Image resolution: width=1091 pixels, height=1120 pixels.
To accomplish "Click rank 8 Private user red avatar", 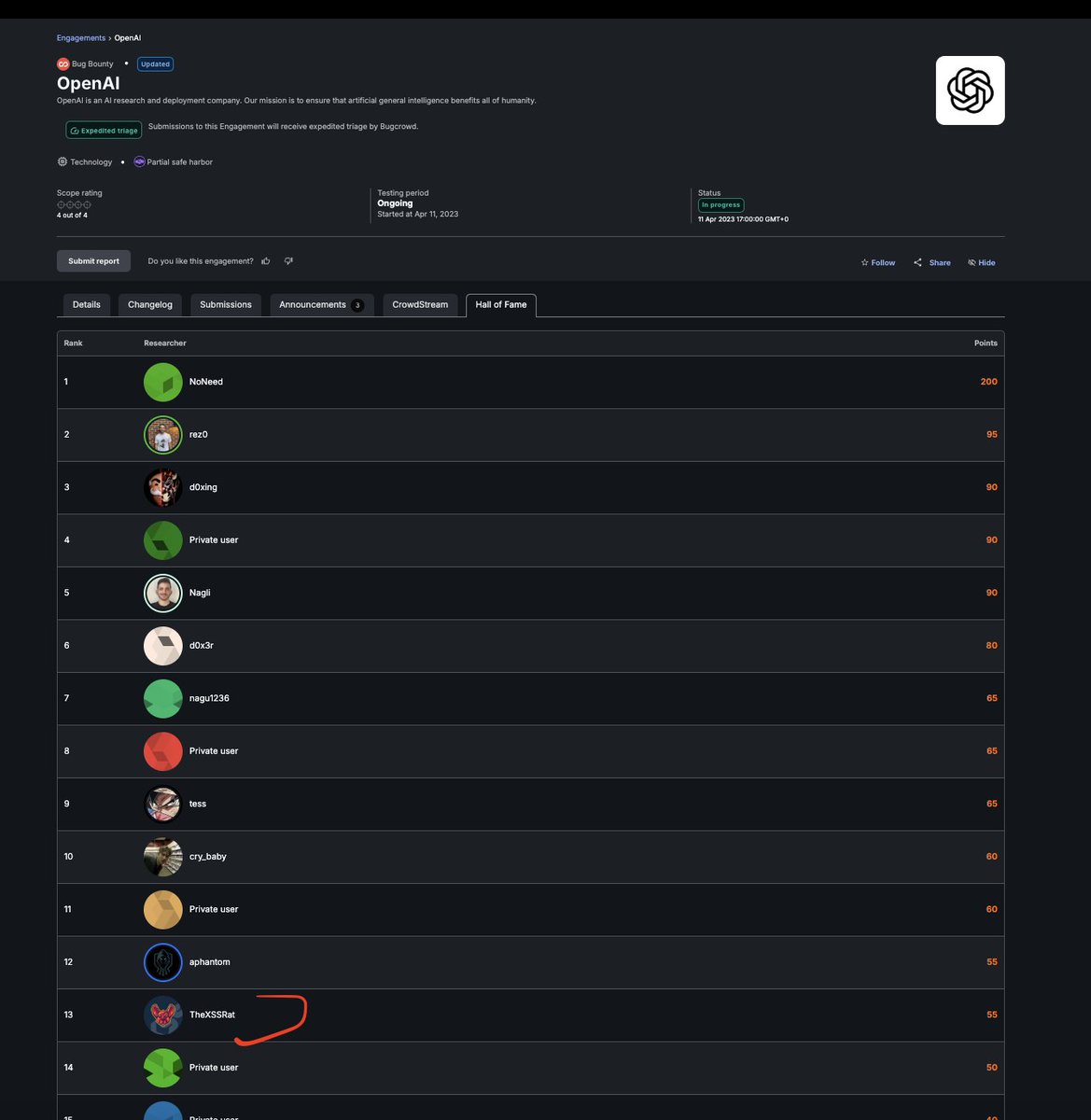I will pyautogui.click(x=163, y=751).
